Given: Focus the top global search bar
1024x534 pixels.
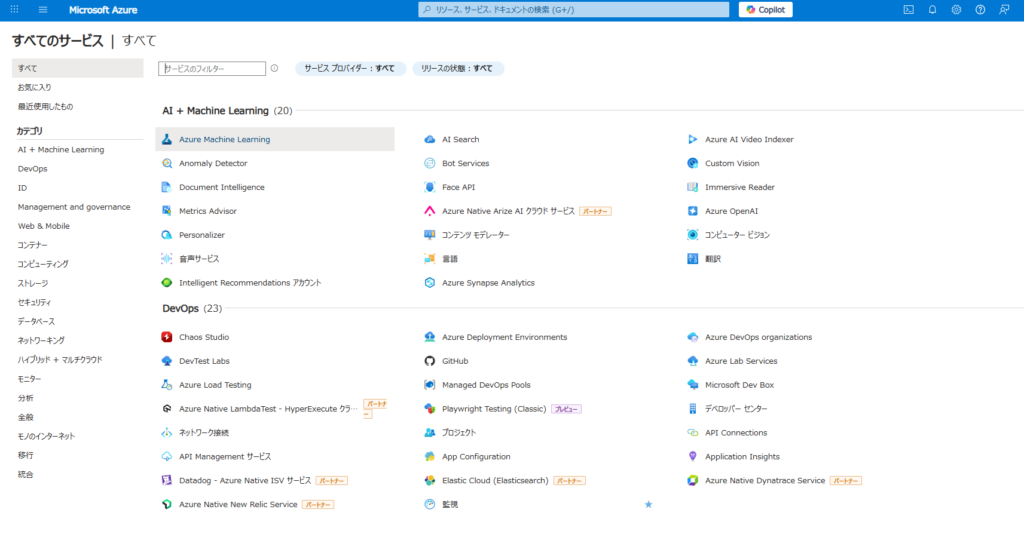Looking at the screenshot, I should pyautogui.click(x=573, y=10).
